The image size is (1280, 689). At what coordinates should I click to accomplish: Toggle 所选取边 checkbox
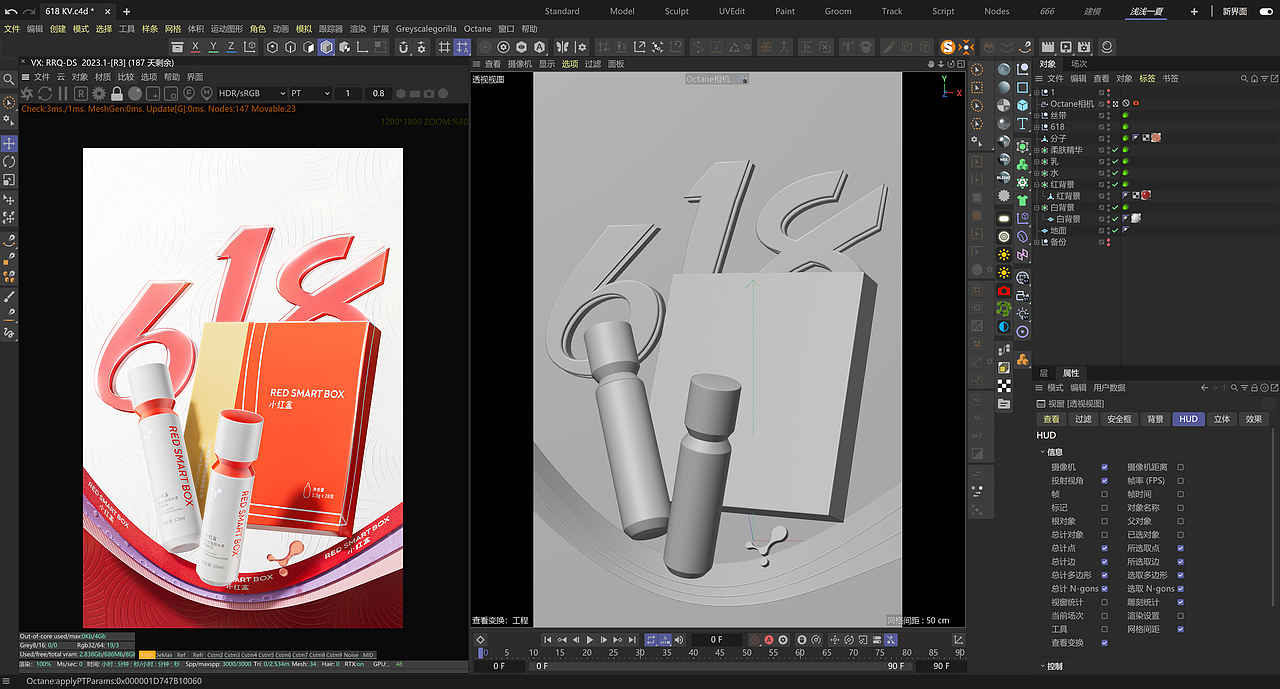(x=1180, y=562)
